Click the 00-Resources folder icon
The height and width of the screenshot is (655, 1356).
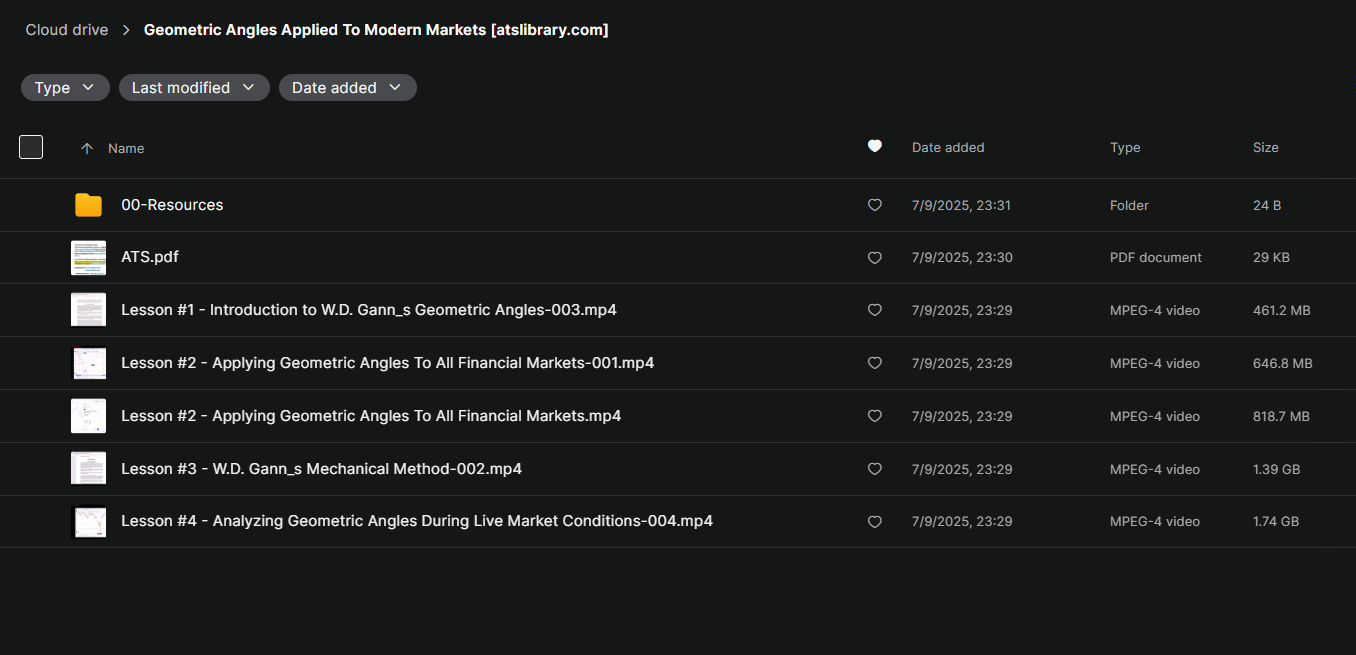coord(88,205)
